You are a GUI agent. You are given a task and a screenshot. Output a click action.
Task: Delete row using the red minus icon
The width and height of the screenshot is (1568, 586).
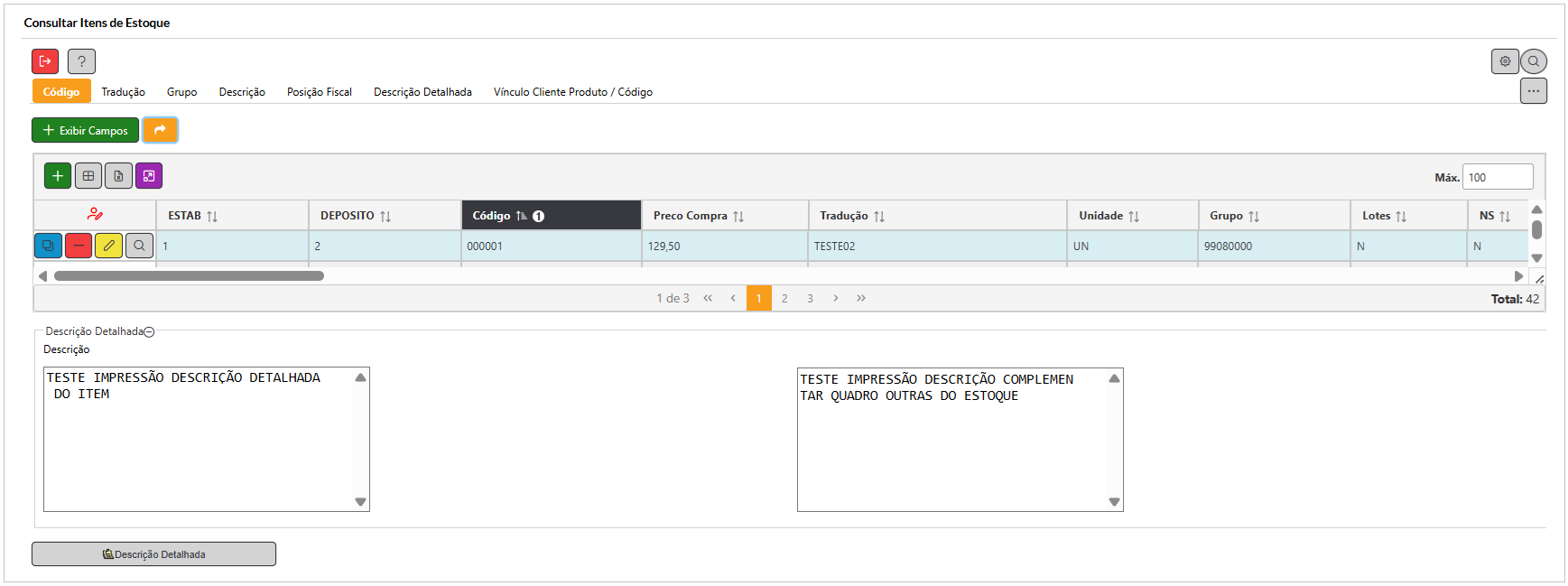pyautogui.click(x=79, y=246)
